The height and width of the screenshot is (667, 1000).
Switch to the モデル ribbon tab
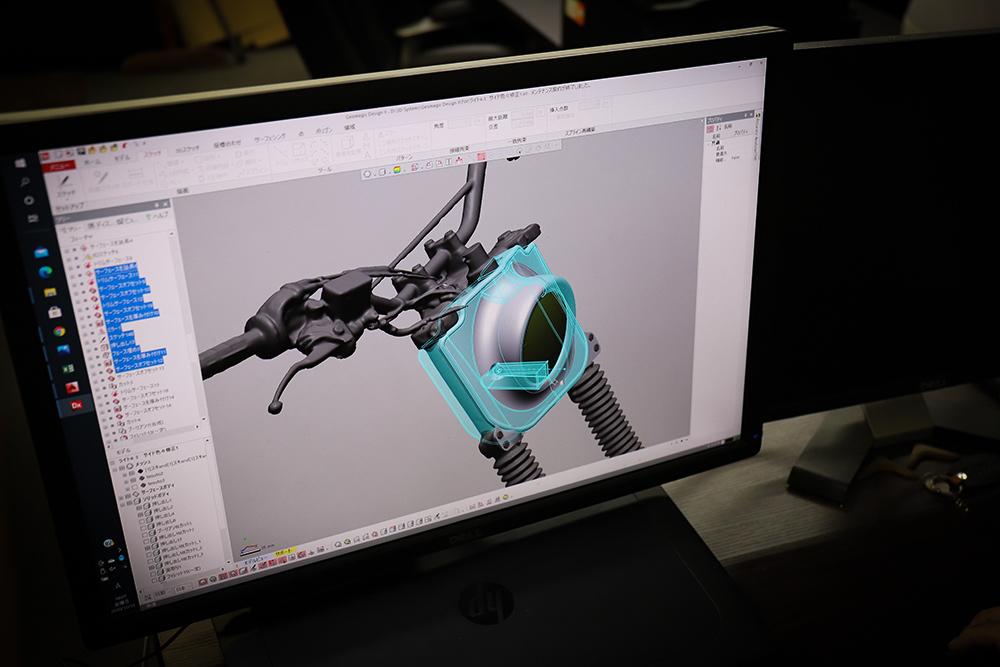coord(122,158)
